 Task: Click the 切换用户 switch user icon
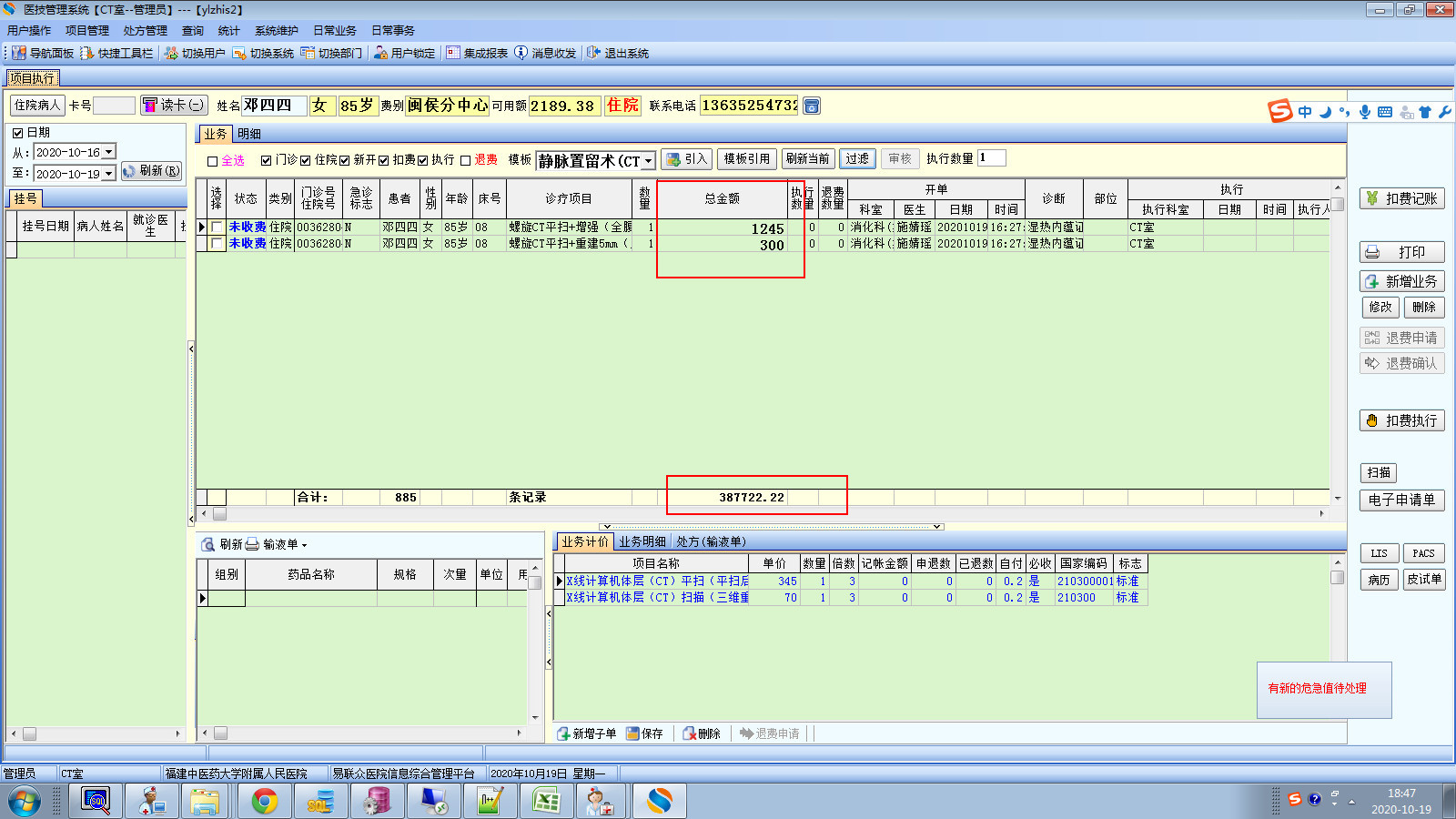171,53
